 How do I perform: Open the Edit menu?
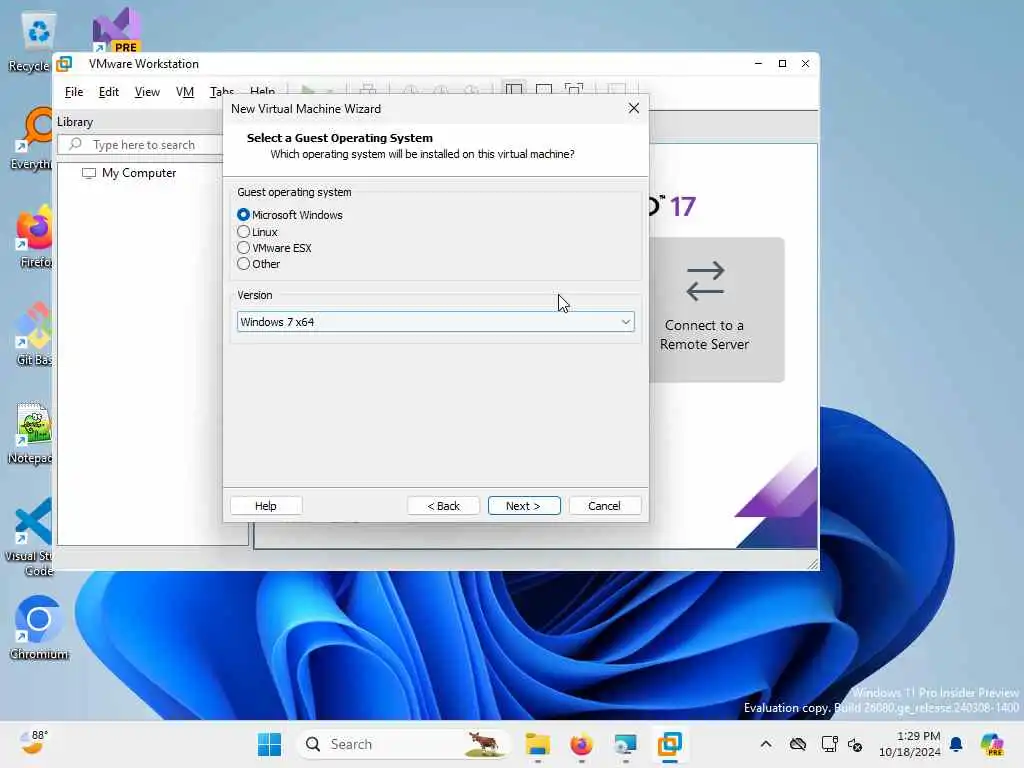point(108,92)
